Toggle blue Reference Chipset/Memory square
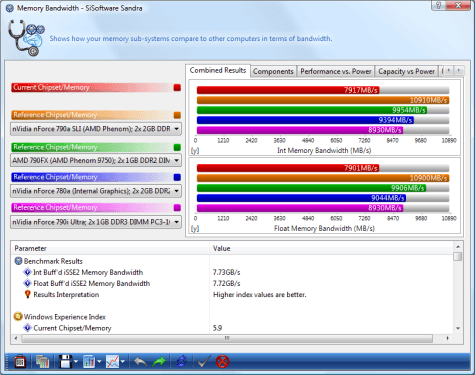 pyautogui.click(x=177, y=177)
